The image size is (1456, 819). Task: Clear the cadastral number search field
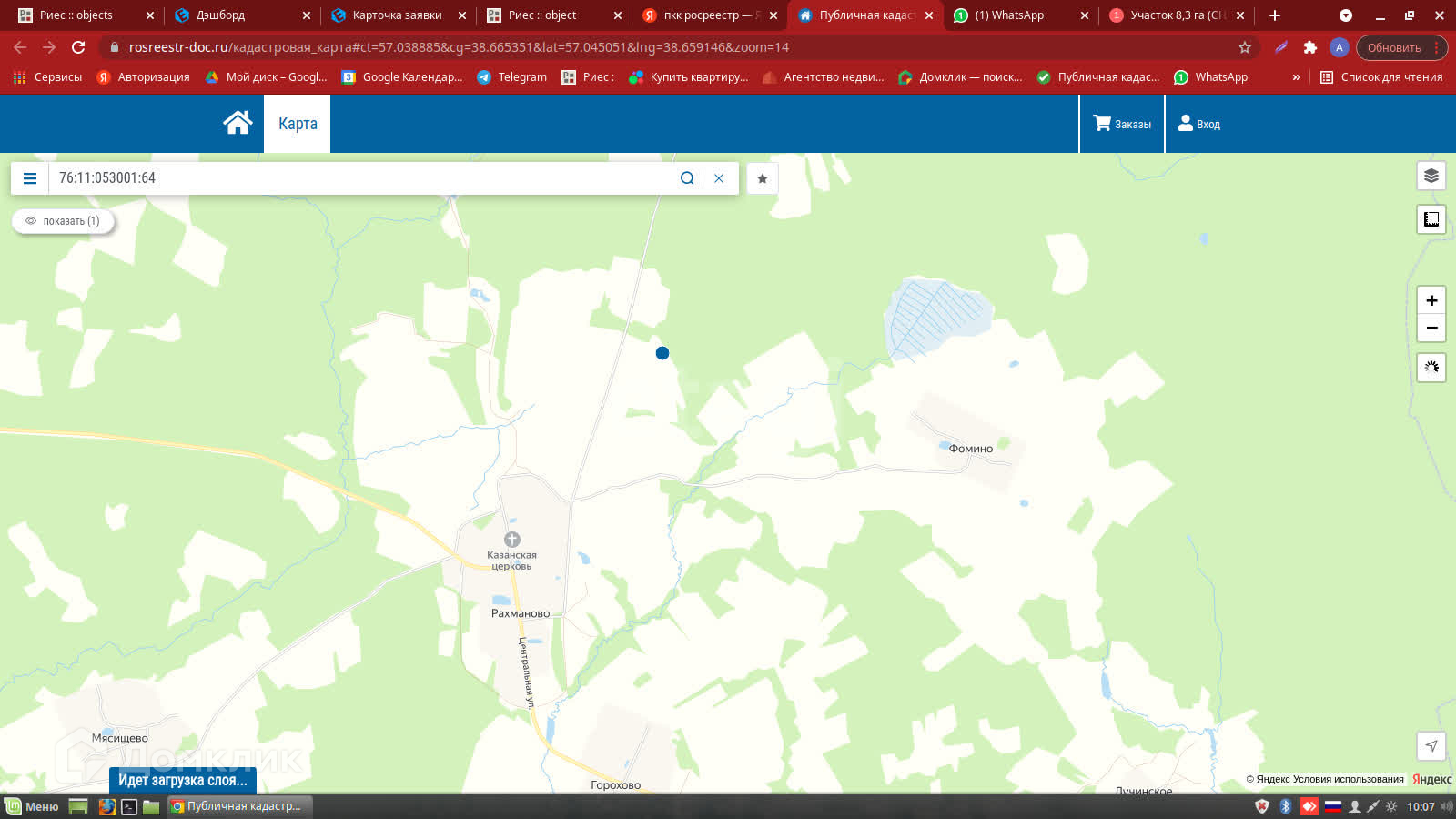pyautogui.click(x=719, y=178)
